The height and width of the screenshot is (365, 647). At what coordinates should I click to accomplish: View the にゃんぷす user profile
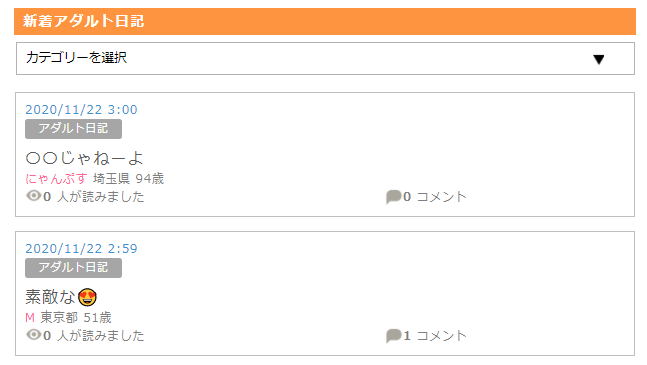click(x=56, y=179)
